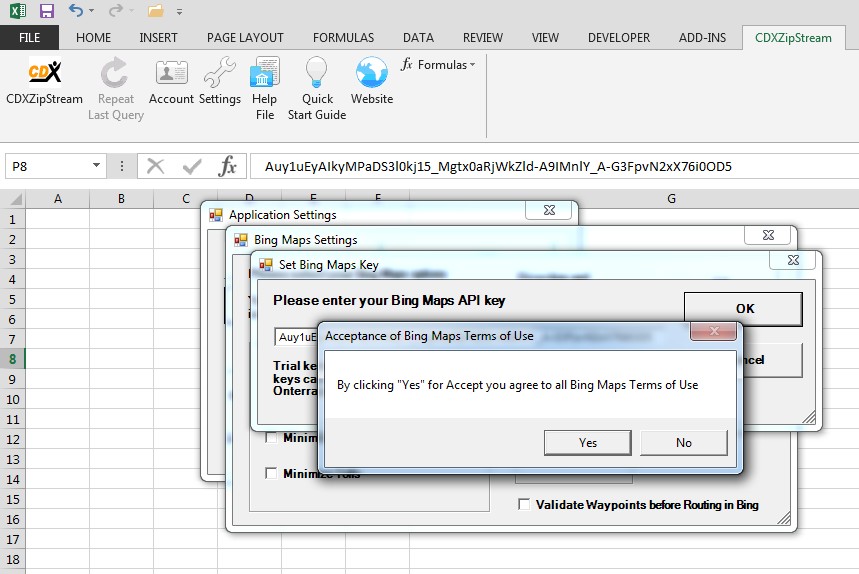The width and height of the screenshot is (859, 574).
Task: Select row 15 header
Action: coord(12,500)
